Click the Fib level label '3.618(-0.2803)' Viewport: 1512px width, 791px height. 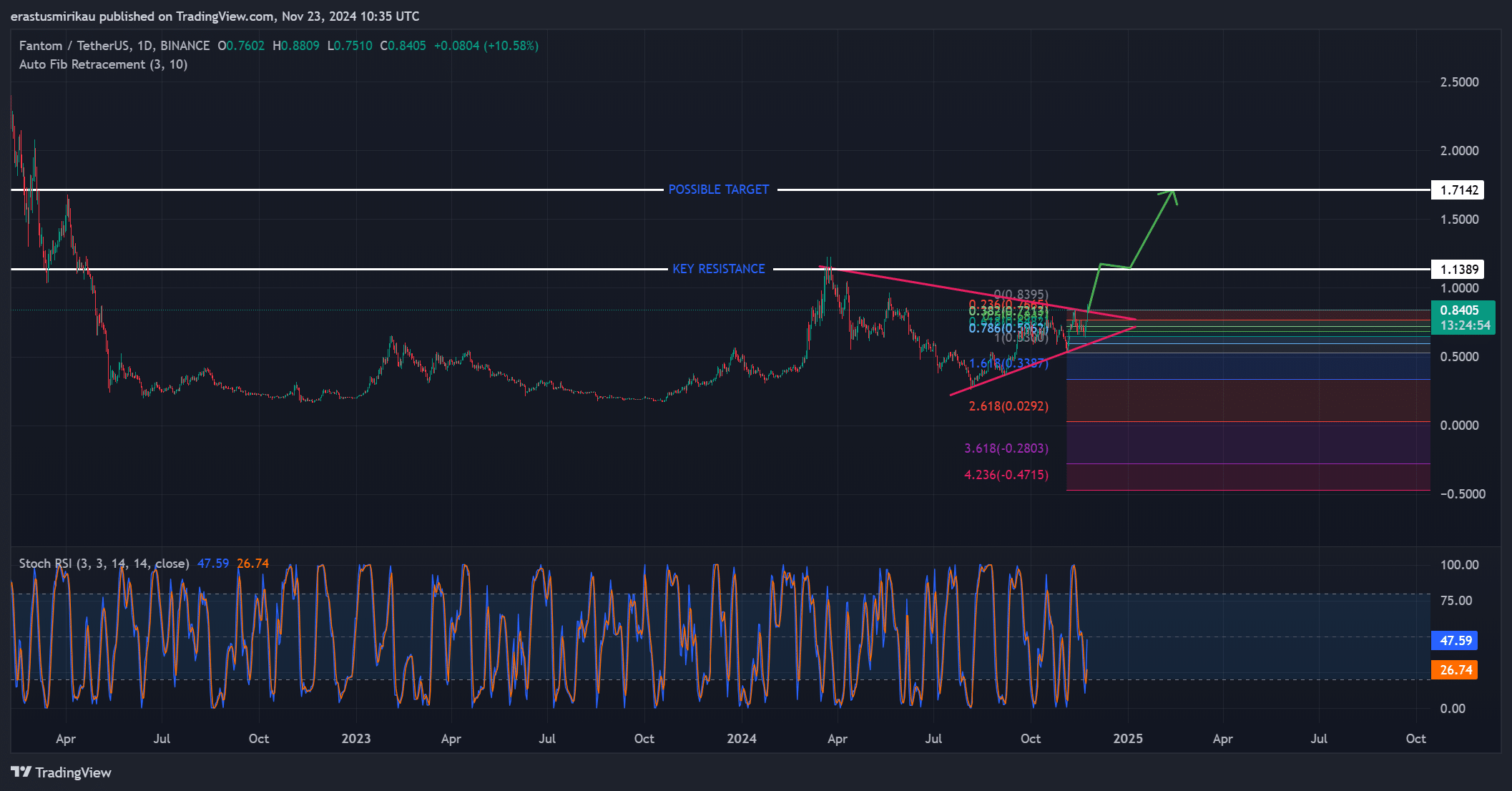click(1006, 448)
